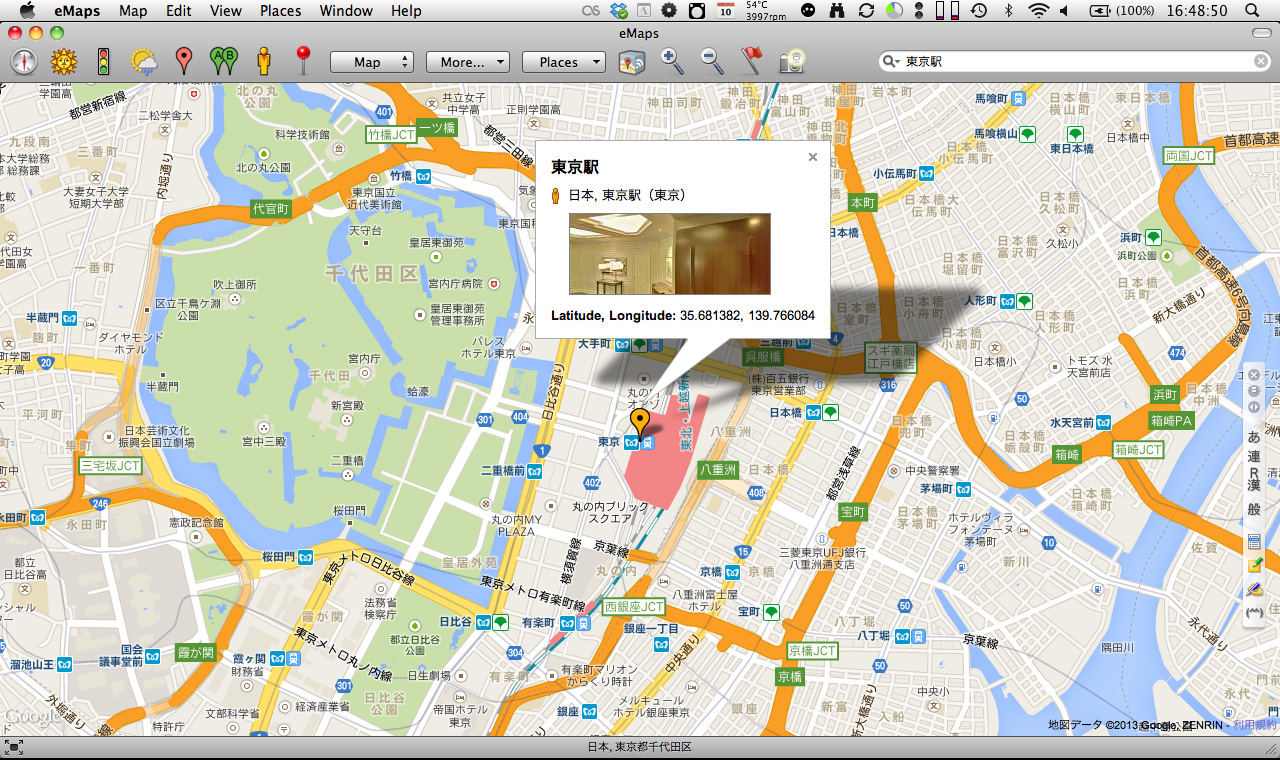Viewport: 1280px width, 760px height.
Task: Click the (^^) emoticon palette button
Action: click(1254, 614)
